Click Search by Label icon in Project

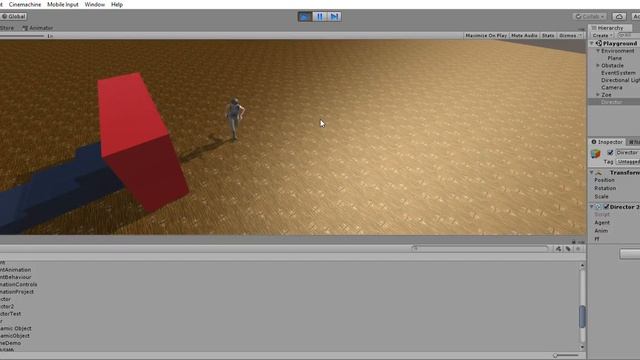click(568, 249)
